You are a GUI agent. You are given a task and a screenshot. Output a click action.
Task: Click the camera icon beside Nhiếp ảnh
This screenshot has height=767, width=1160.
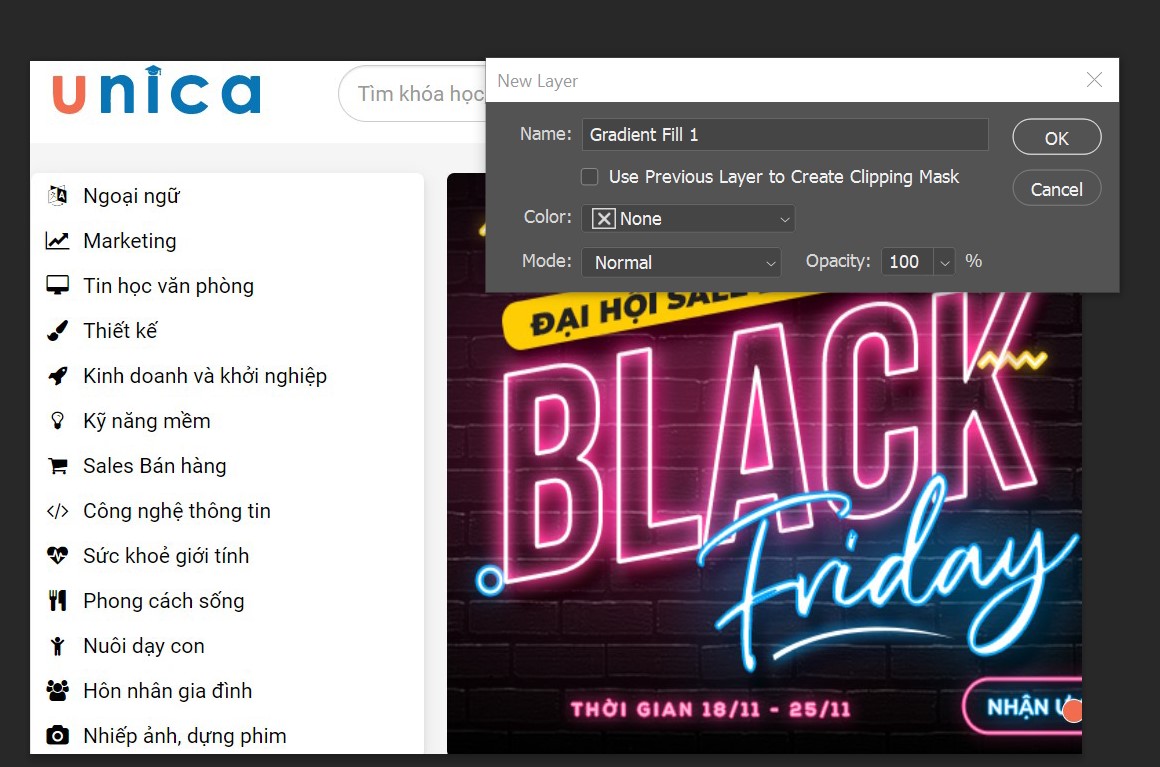57,736
